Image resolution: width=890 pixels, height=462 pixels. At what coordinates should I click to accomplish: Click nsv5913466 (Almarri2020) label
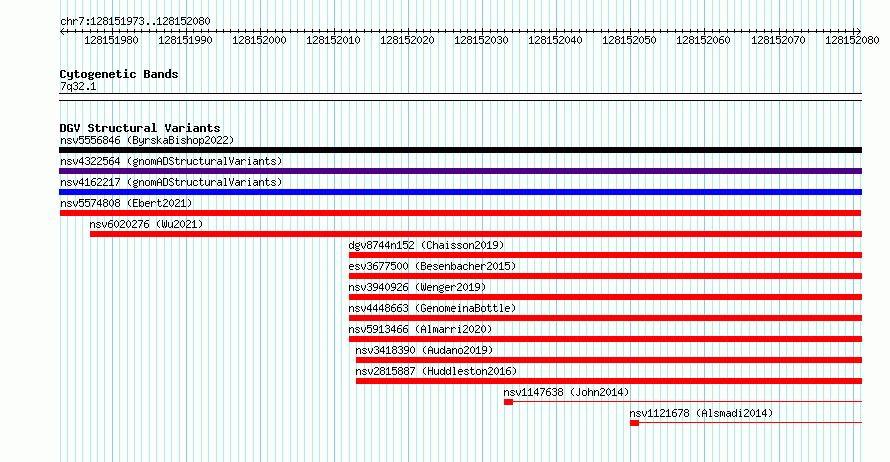click(420, 329)
